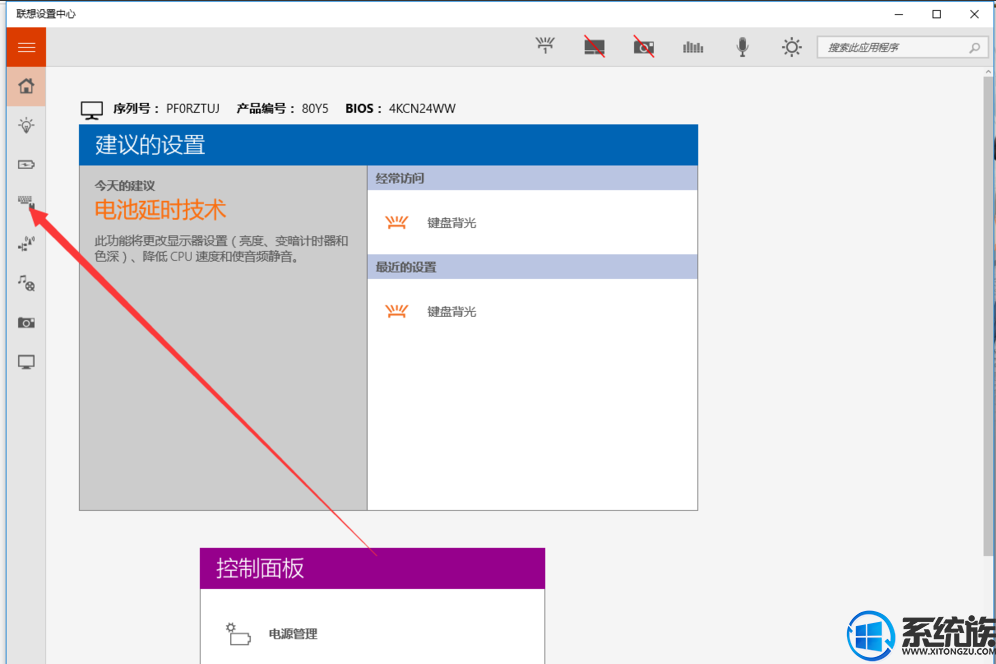Open the audio music sidebar icon
The image size is (996, 664).
coord(26,283)
